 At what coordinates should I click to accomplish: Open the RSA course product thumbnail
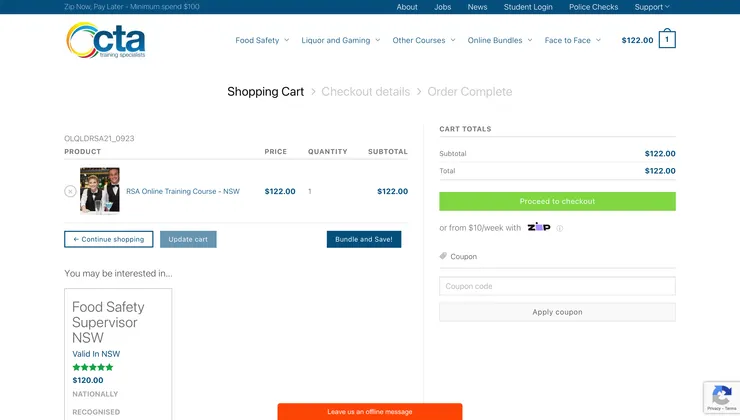click(x=100, y=190)
